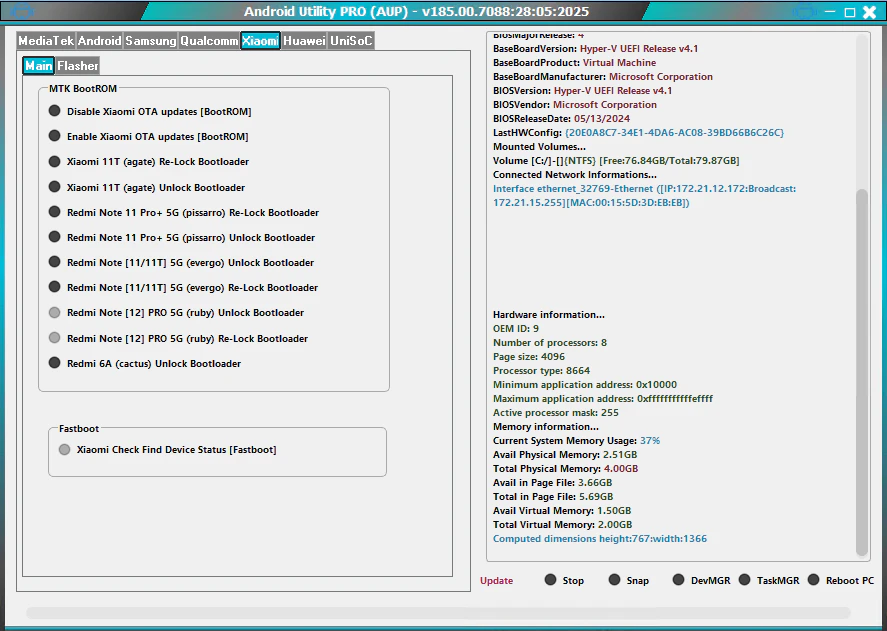Viewport: 887px width, 631px height.
Task: Click the 'Avail Virtual Memory: 1.50GB' line
Action: click(562, 510)
